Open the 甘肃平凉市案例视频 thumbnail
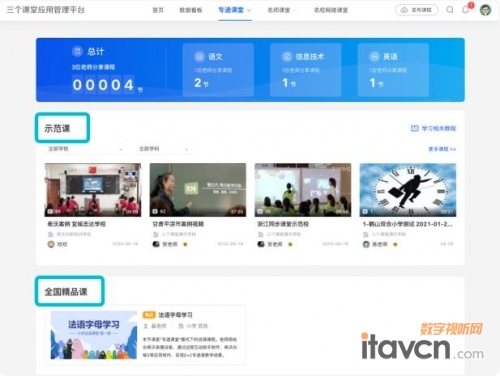Viewport: 500px width, 376px height. [x=198, y=190]
